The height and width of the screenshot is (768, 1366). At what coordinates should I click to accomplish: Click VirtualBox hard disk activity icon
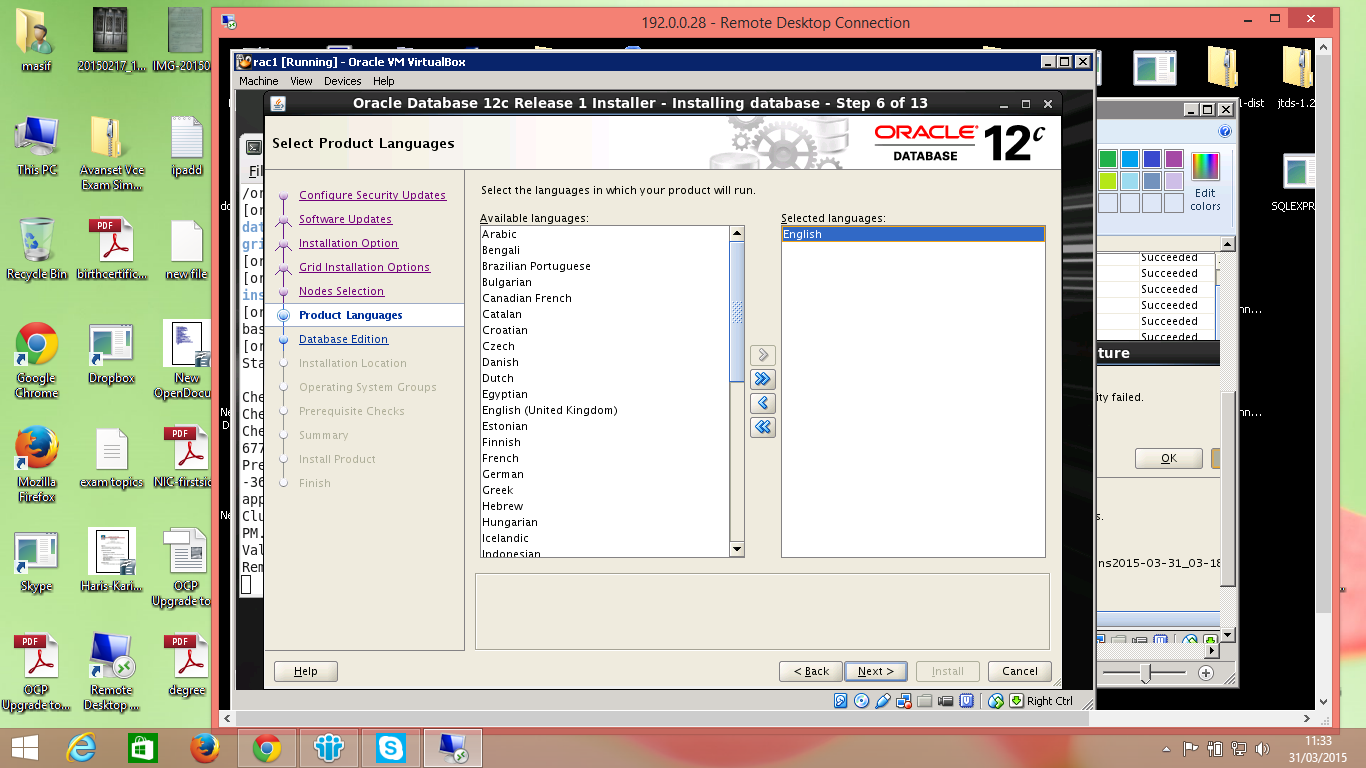pyautogui.click(x=841, y=701)
